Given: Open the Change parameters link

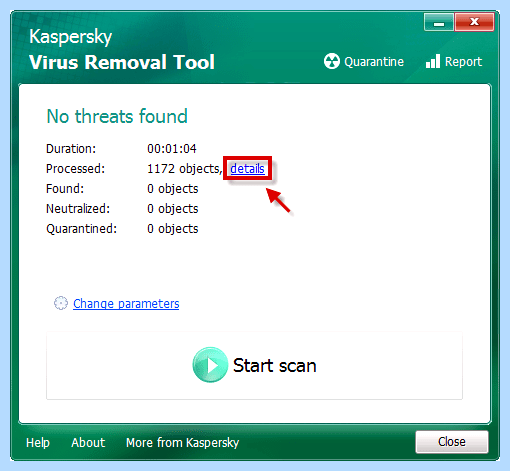Looking at the screenshot, I should coord(126,304).
